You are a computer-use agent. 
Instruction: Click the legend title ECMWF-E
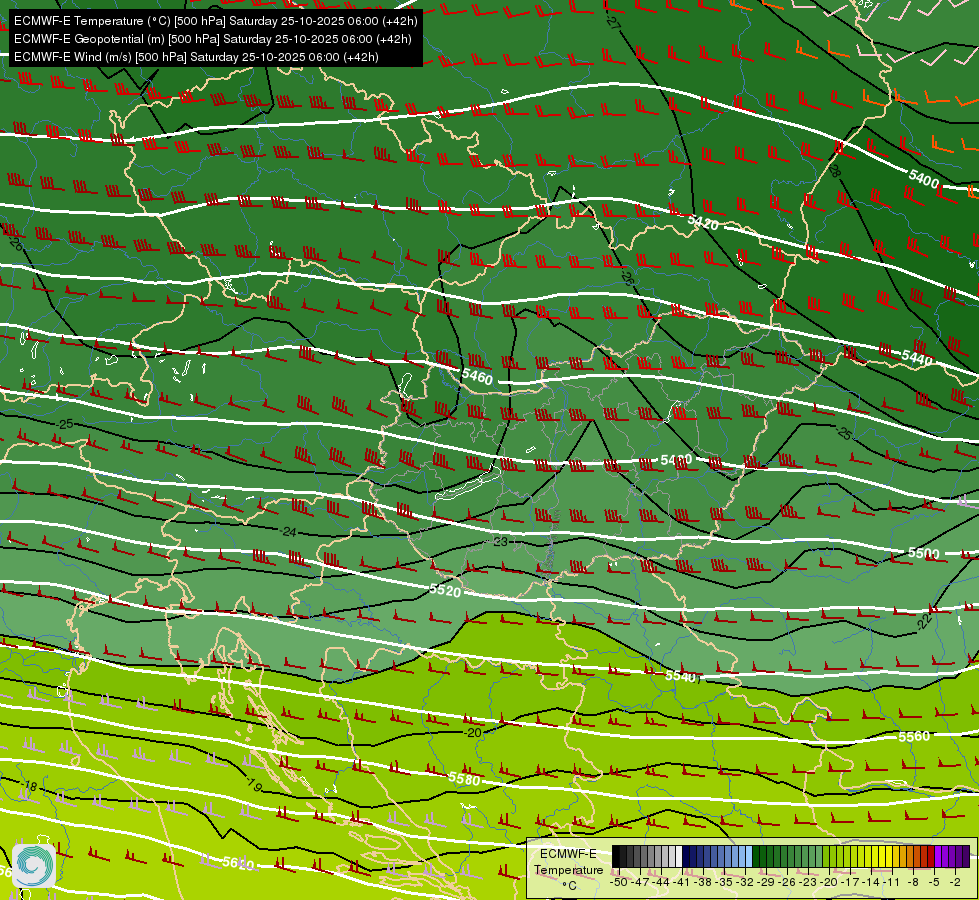568,854
